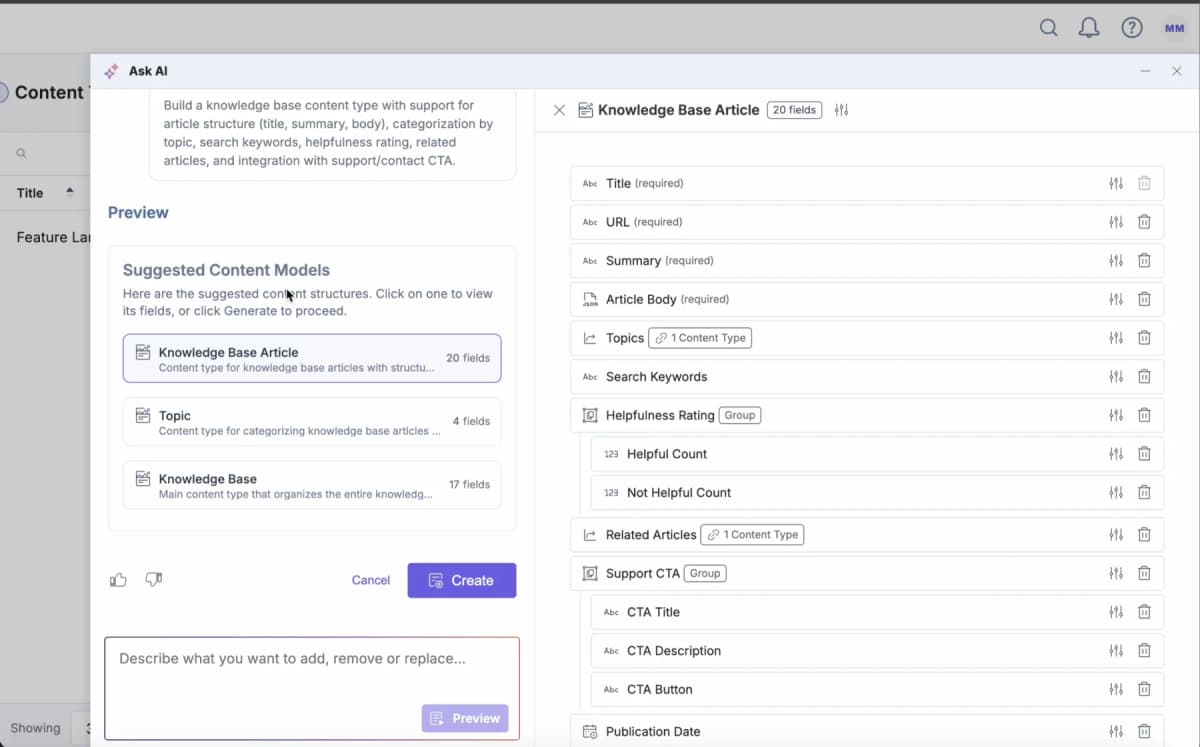This screenshot has width=1200, height=747.
Task: Open settings for Search Keywords field
Action: pos(1116,377)
